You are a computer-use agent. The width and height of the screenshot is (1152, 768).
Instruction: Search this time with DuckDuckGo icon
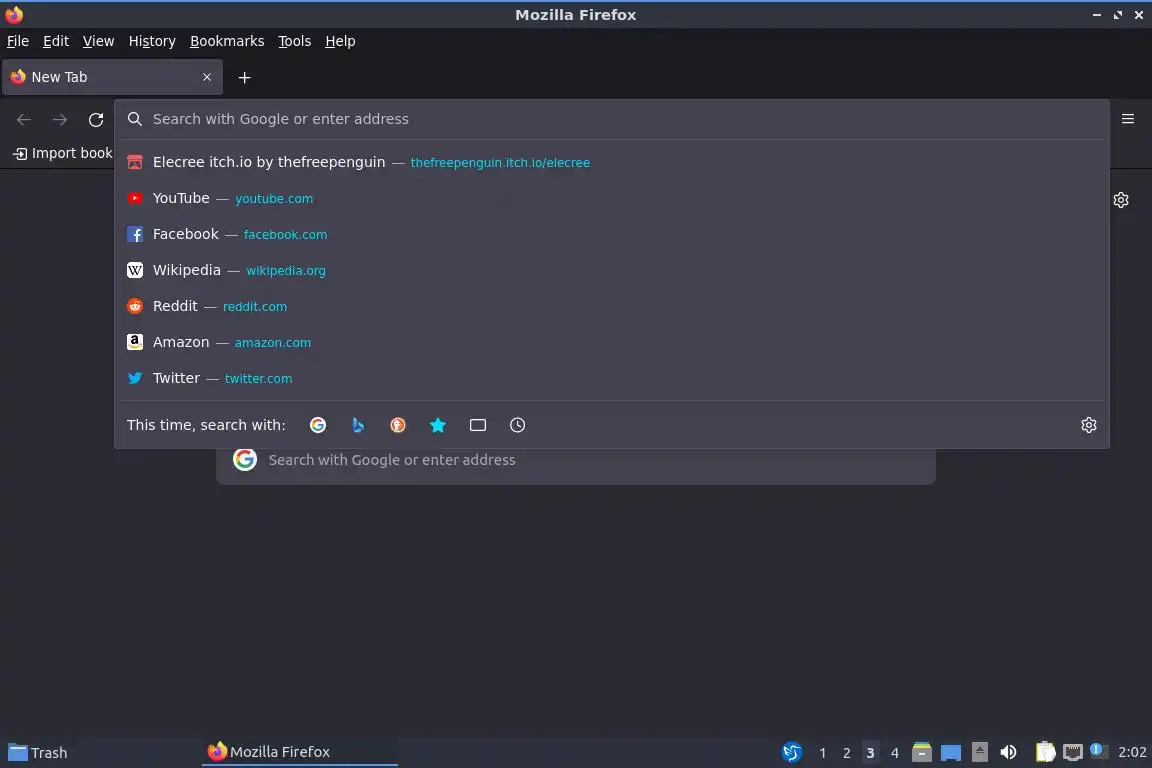397,425
